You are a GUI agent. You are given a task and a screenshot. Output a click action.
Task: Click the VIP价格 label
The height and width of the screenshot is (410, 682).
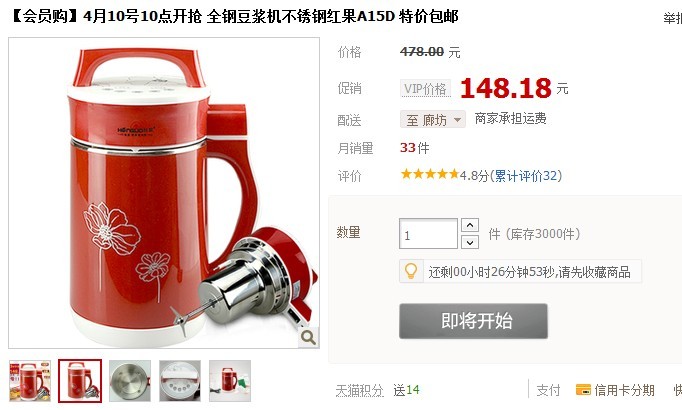pyautogui.click(x=425, y=89)
